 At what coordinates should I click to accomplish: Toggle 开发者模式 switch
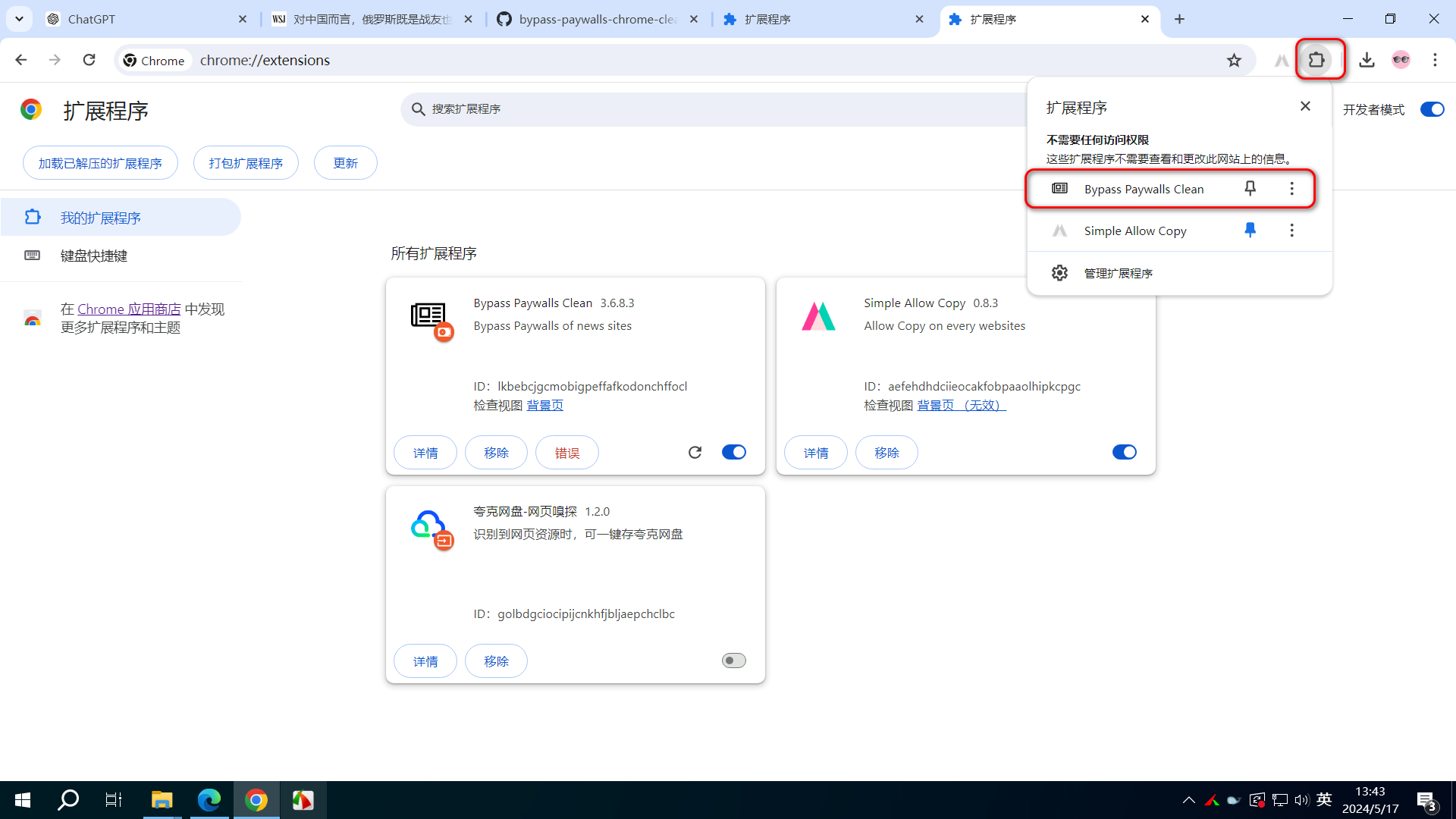pos(1432,109)
